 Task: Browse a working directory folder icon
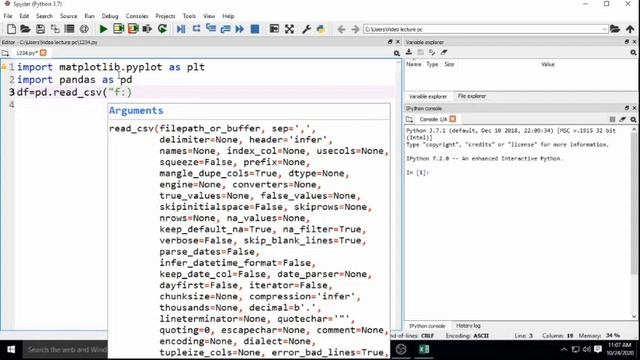click(x=615, y=29)
